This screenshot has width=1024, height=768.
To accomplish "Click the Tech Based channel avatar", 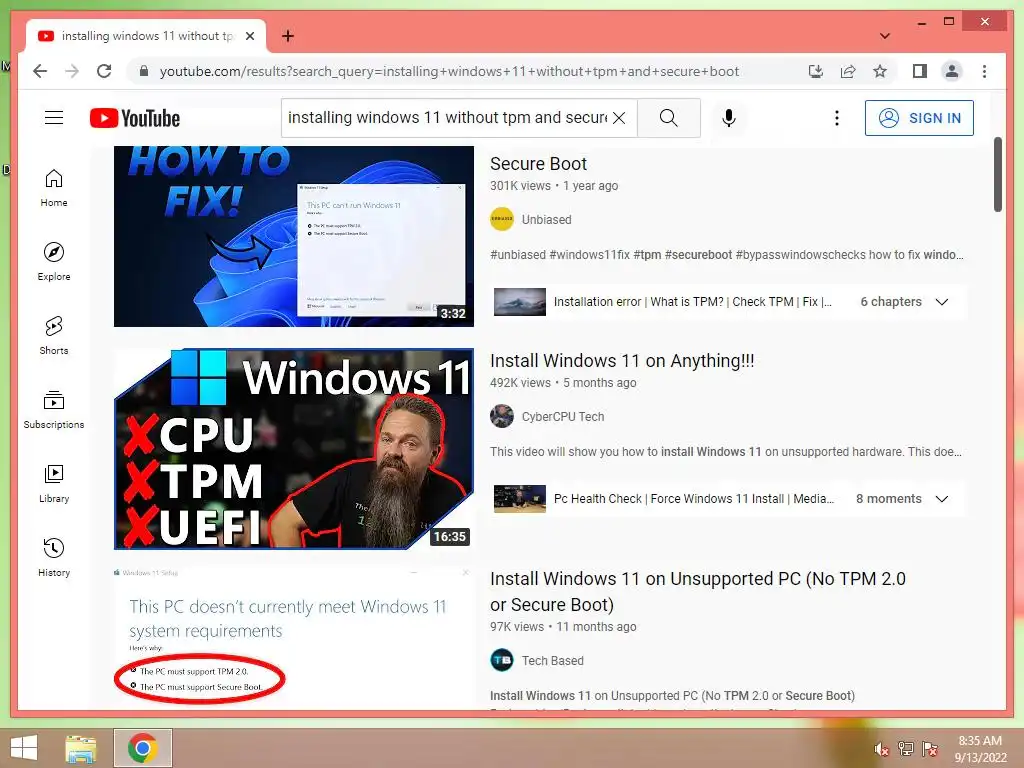I will pos(502,660).
